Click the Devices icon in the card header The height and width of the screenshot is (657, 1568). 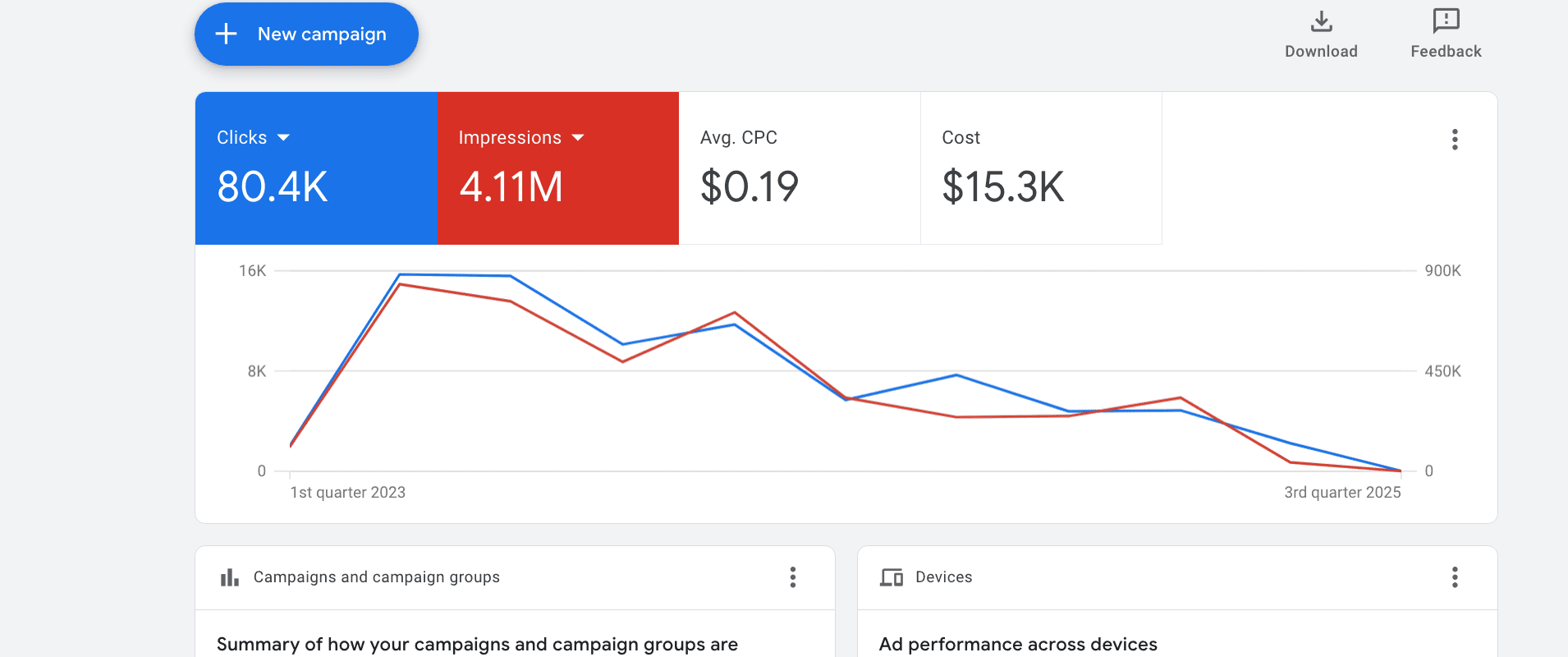pos(892,577)
